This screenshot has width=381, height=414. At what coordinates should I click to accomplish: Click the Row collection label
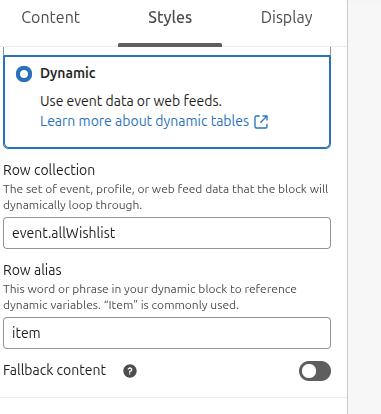[49, 170]
